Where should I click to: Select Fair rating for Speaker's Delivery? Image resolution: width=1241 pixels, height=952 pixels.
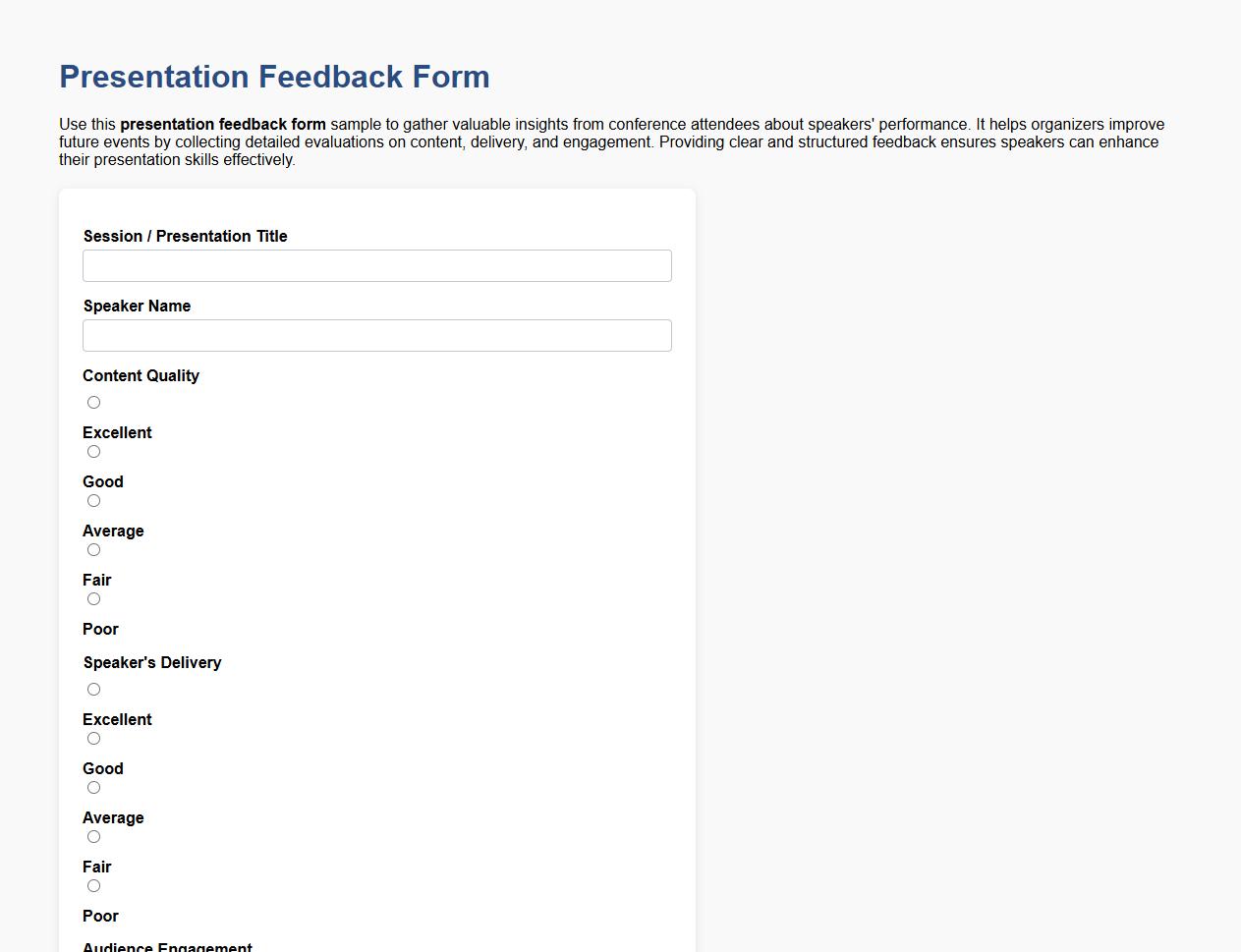pyautogui.click(x=93, y=836)
